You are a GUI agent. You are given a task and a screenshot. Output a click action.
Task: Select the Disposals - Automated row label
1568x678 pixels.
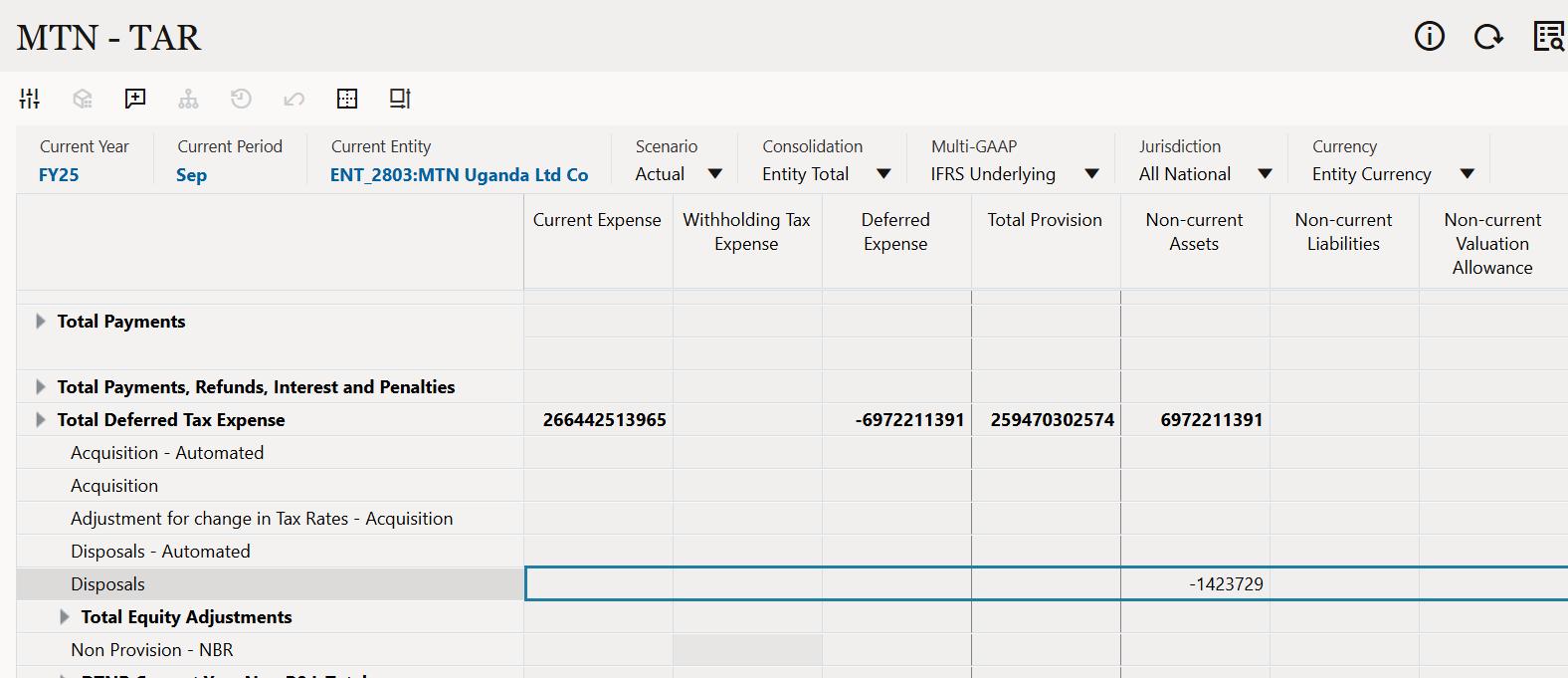[x=160, y=552]
